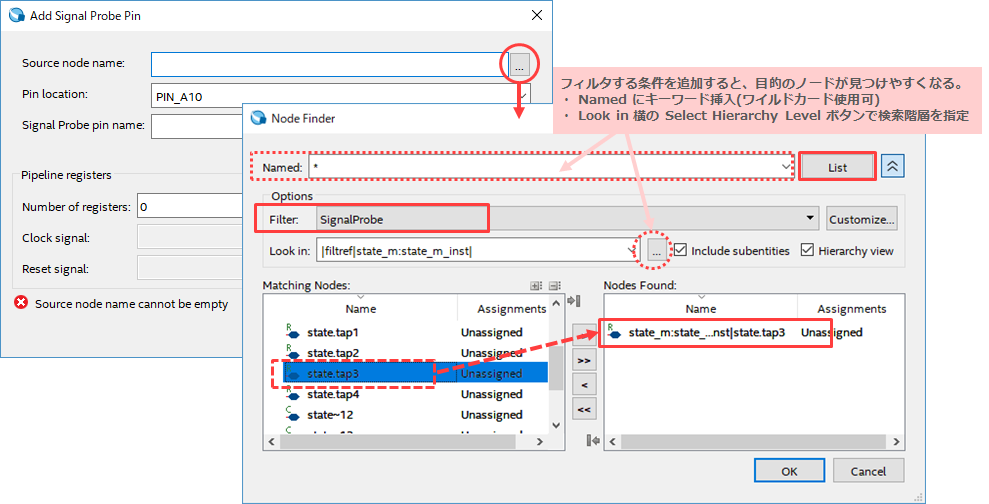Screen dimensions: 989x504
Task: Click Name column header in Matching Nodes
Action: coord(361,308)
